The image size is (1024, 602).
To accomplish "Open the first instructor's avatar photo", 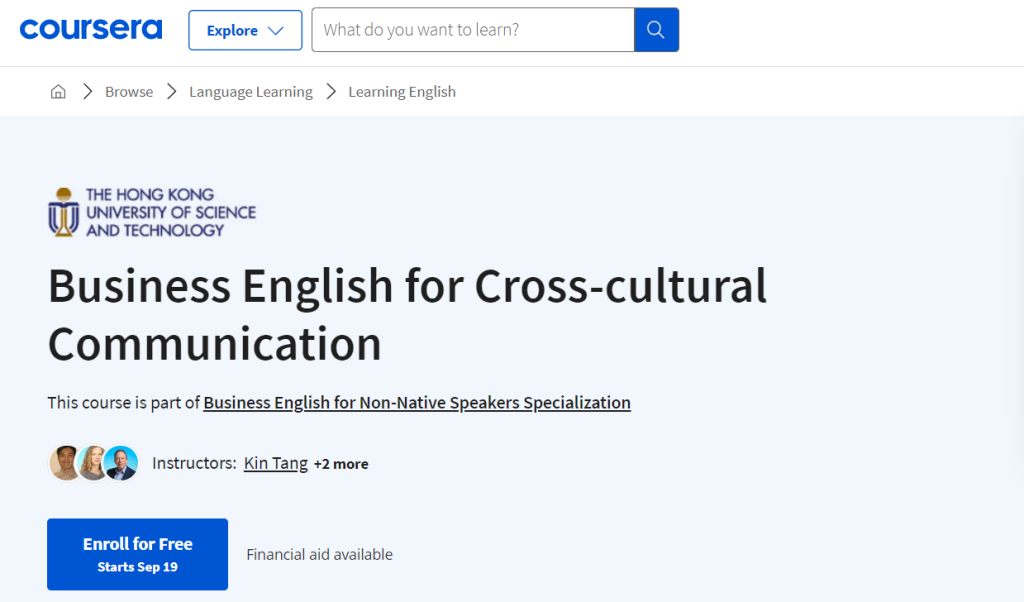I will [66, 463].
